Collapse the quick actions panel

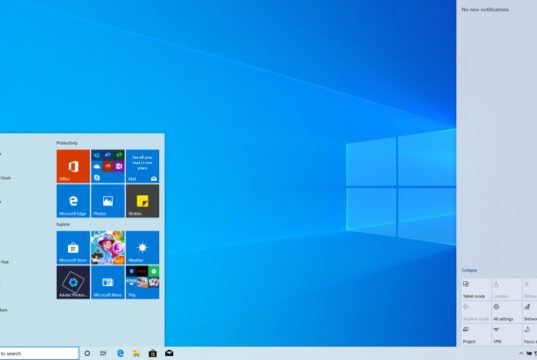tap(469, 270)
